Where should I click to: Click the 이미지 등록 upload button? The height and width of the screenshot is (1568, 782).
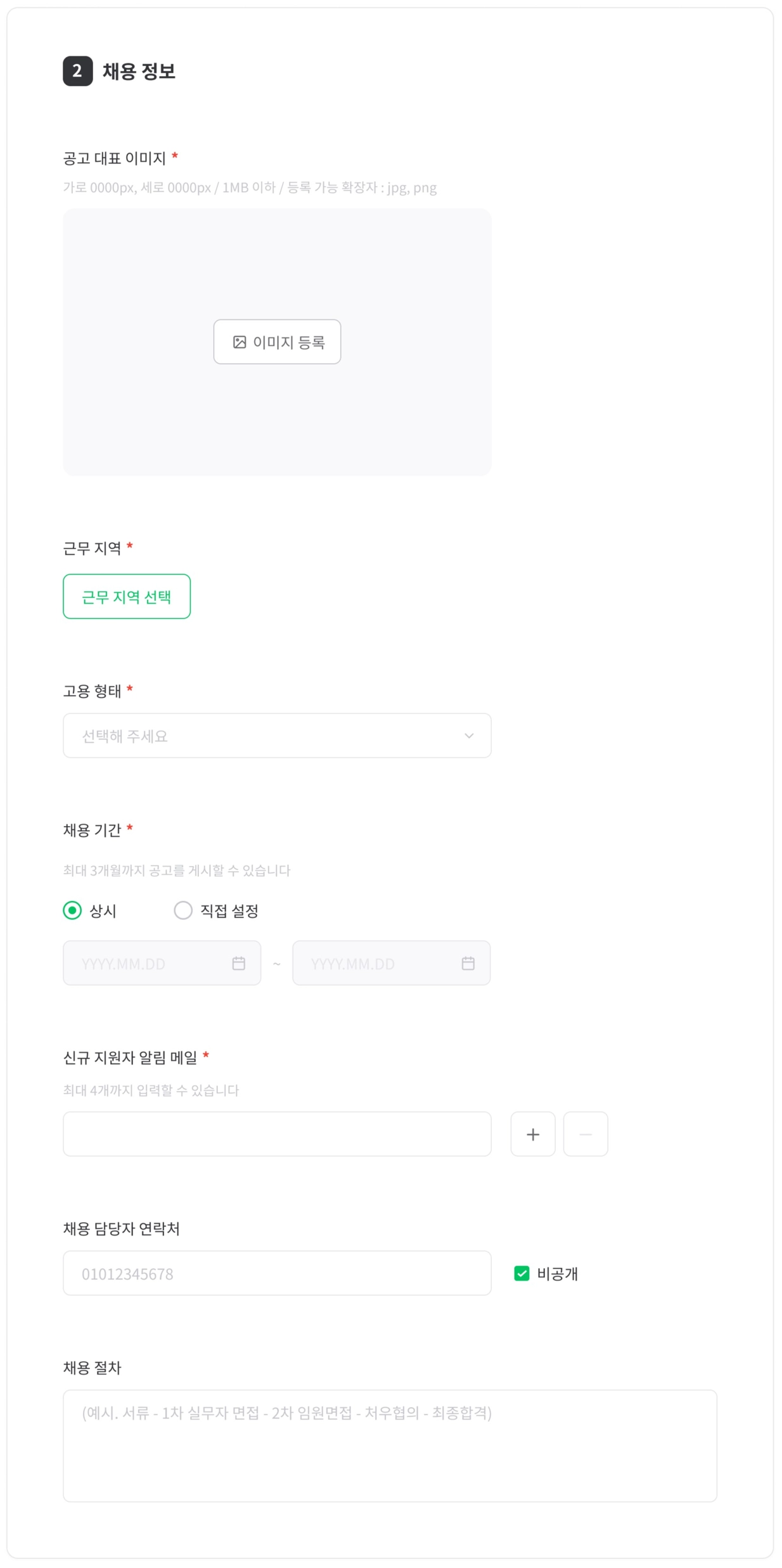[277, 342]
